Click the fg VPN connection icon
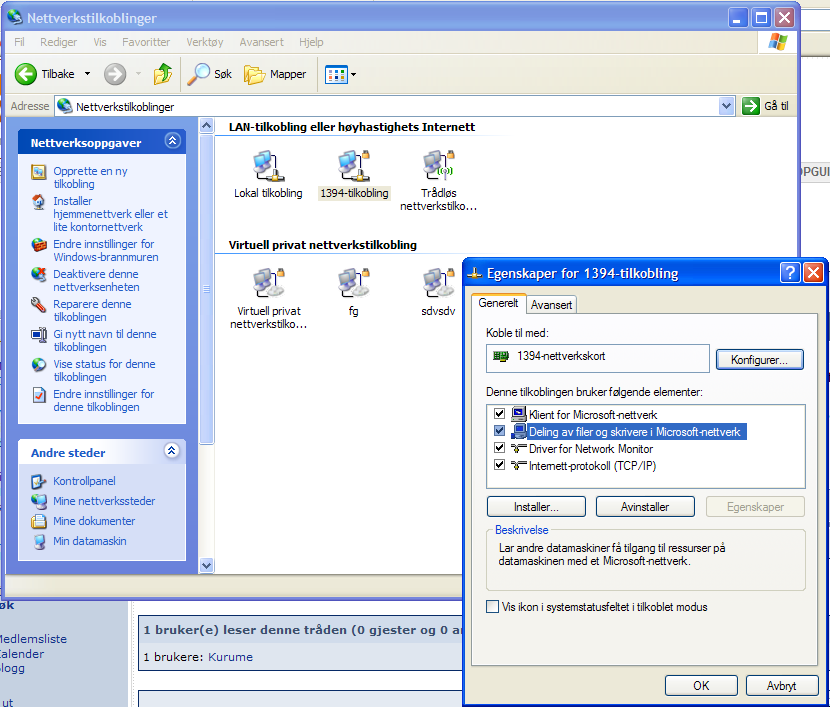The width and height of the screenshot is (830, 707). (353, 283)
